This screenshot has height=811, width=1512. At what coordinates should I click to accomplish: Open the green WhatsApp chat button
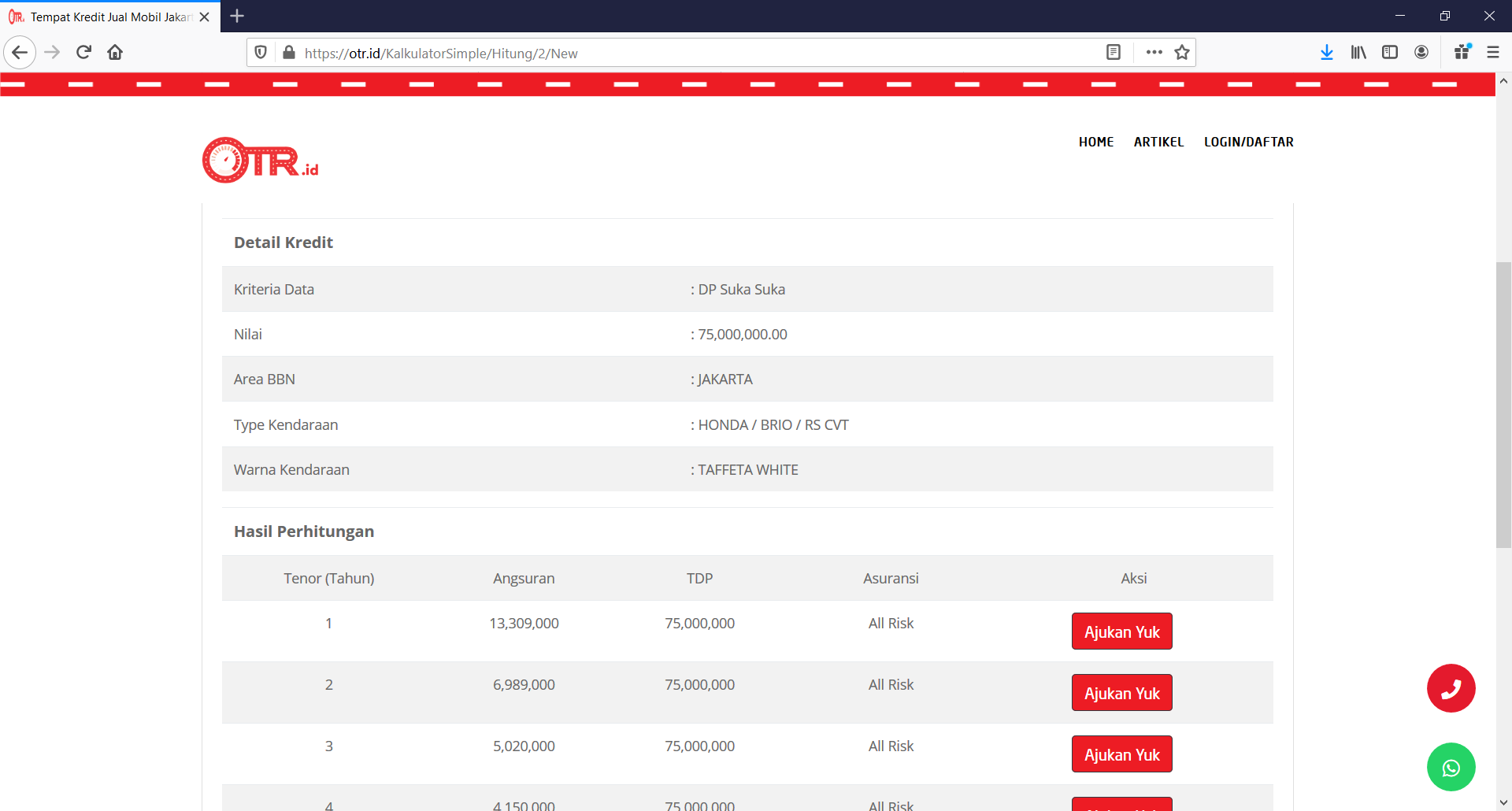[1451, 767]
